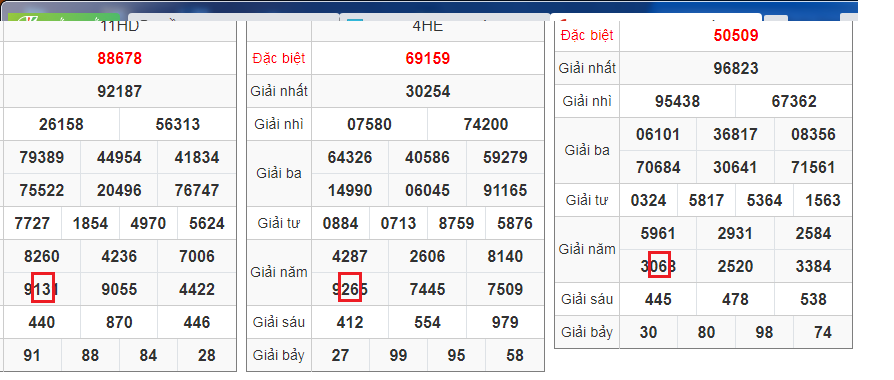
Task: Select the Giải nhất label beside 30254
Action: [x=279, y=91]
